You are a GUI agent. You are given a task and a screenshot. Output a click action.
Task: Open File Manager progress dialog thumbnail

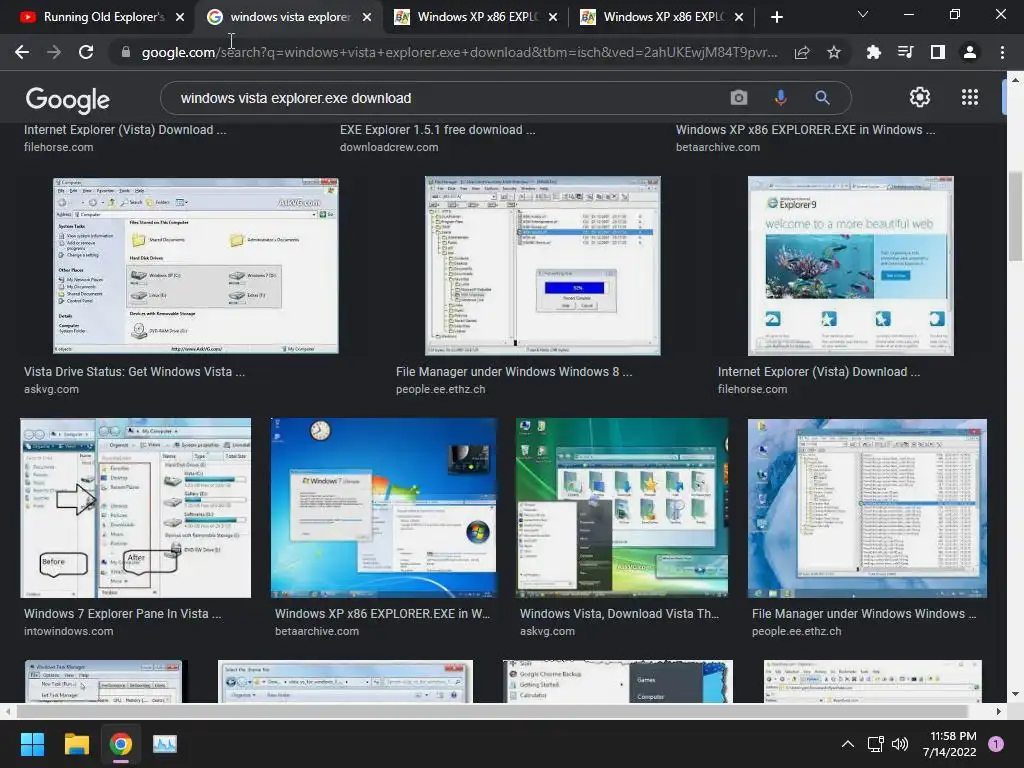point(543,266)
